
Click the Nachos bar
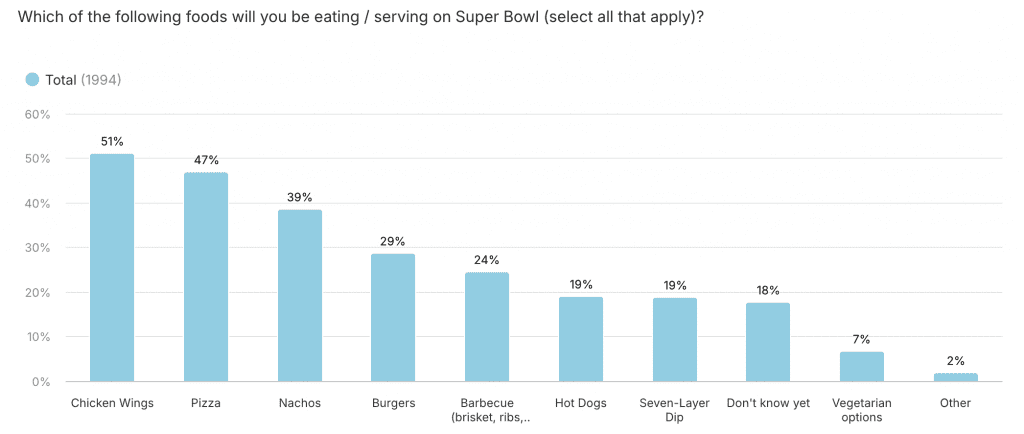click(x=299, y=295)
